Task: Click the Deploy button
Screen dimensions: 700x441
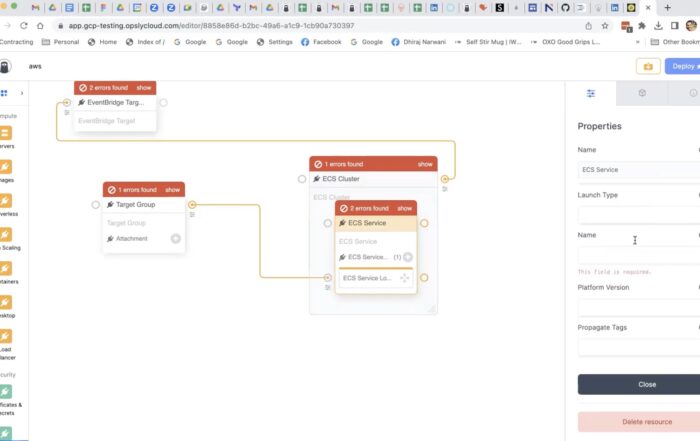Action: point(683,67)
